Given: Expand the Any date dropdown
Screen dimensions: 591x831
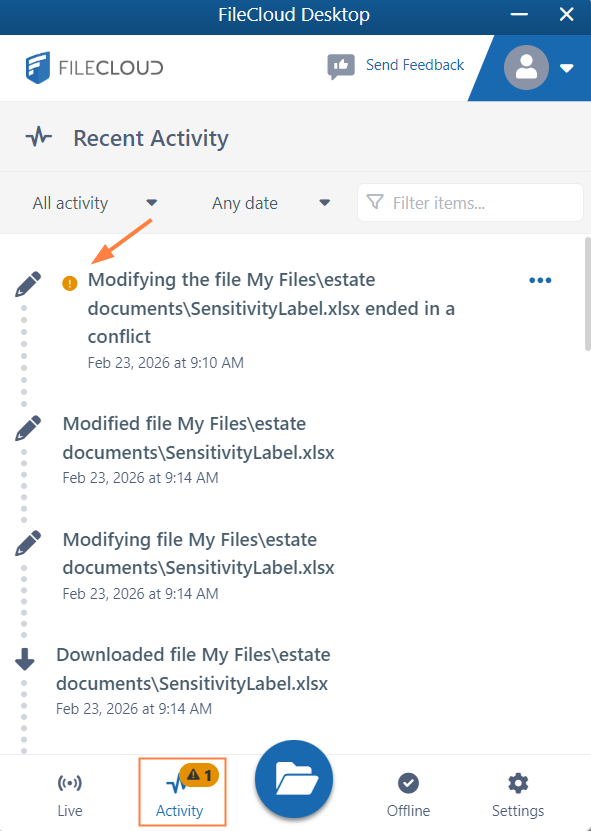Looking at the screenshot, I should (271, 203).
